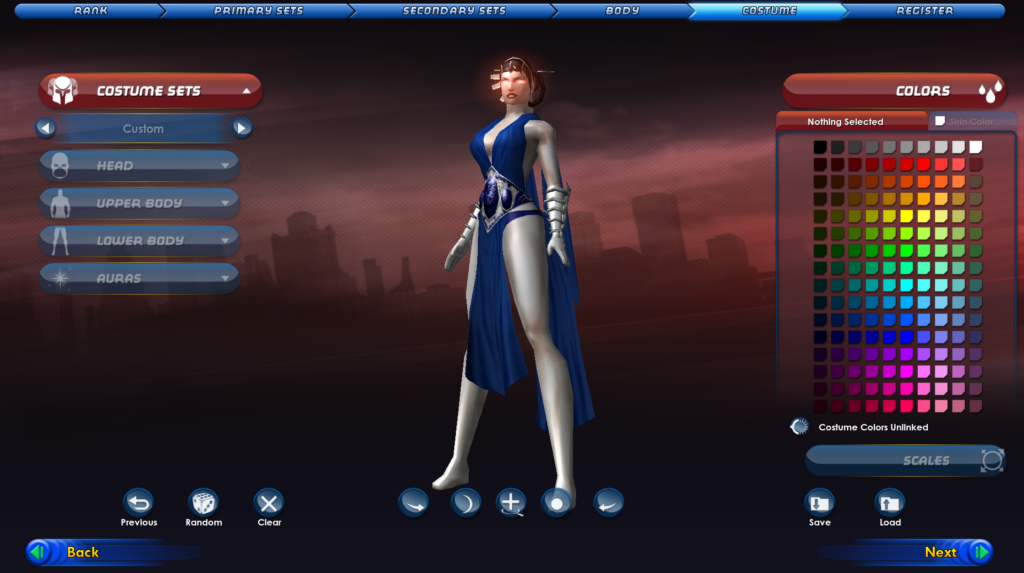Image resolution: width=1024 pixels, height=573 pixels.
Task: Expand the Upper Body category
Action: pyautogui.click(x=140, y=203)
